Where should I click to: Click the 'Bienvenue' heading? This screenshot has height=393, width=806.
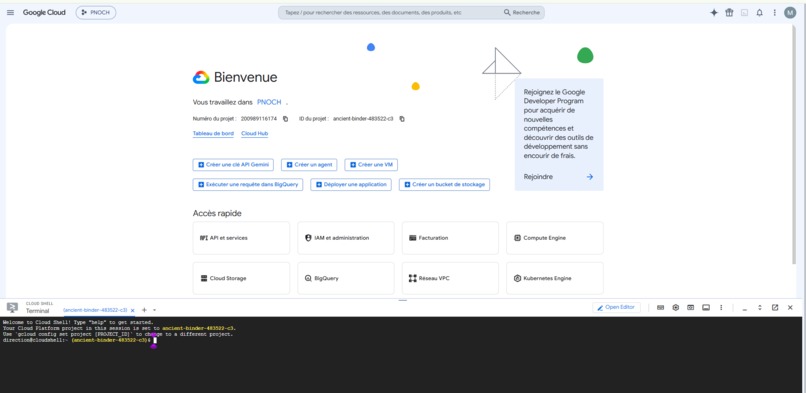(x=245, y=78)
